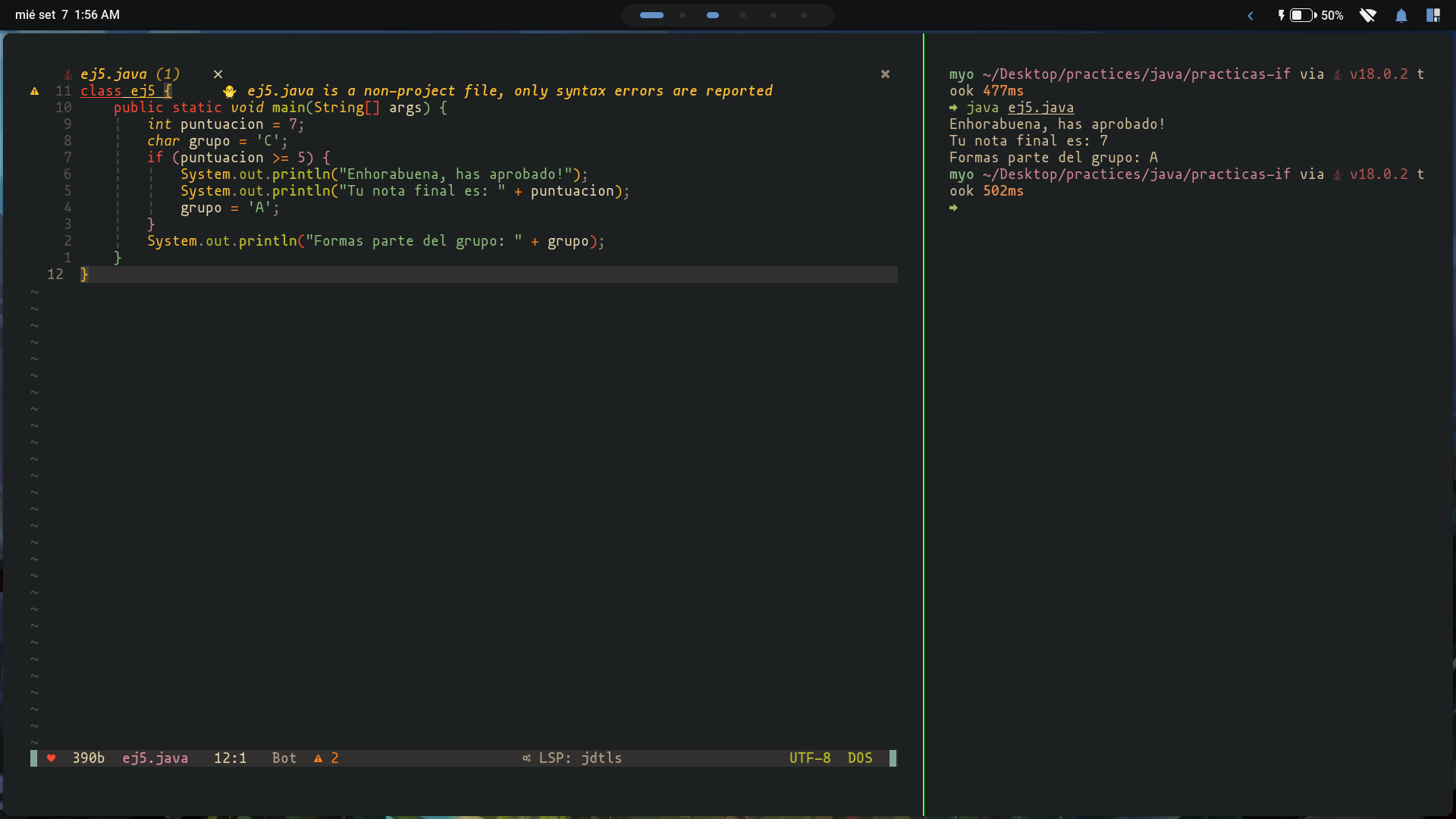Click the DOS file format label

click(859, 758)
